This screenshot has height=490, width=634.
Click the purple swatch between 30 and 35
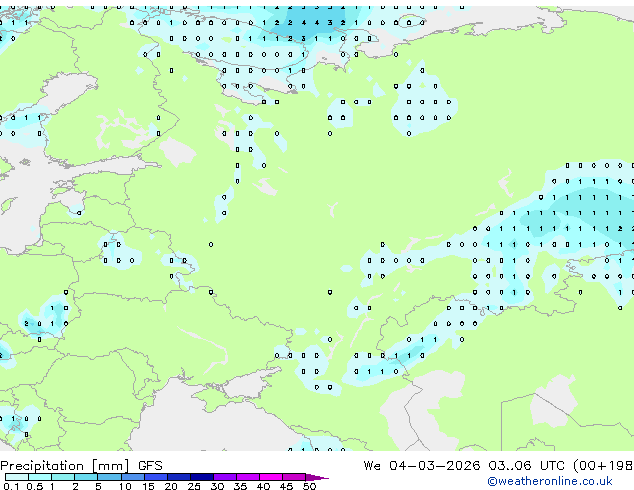point(225,477)
